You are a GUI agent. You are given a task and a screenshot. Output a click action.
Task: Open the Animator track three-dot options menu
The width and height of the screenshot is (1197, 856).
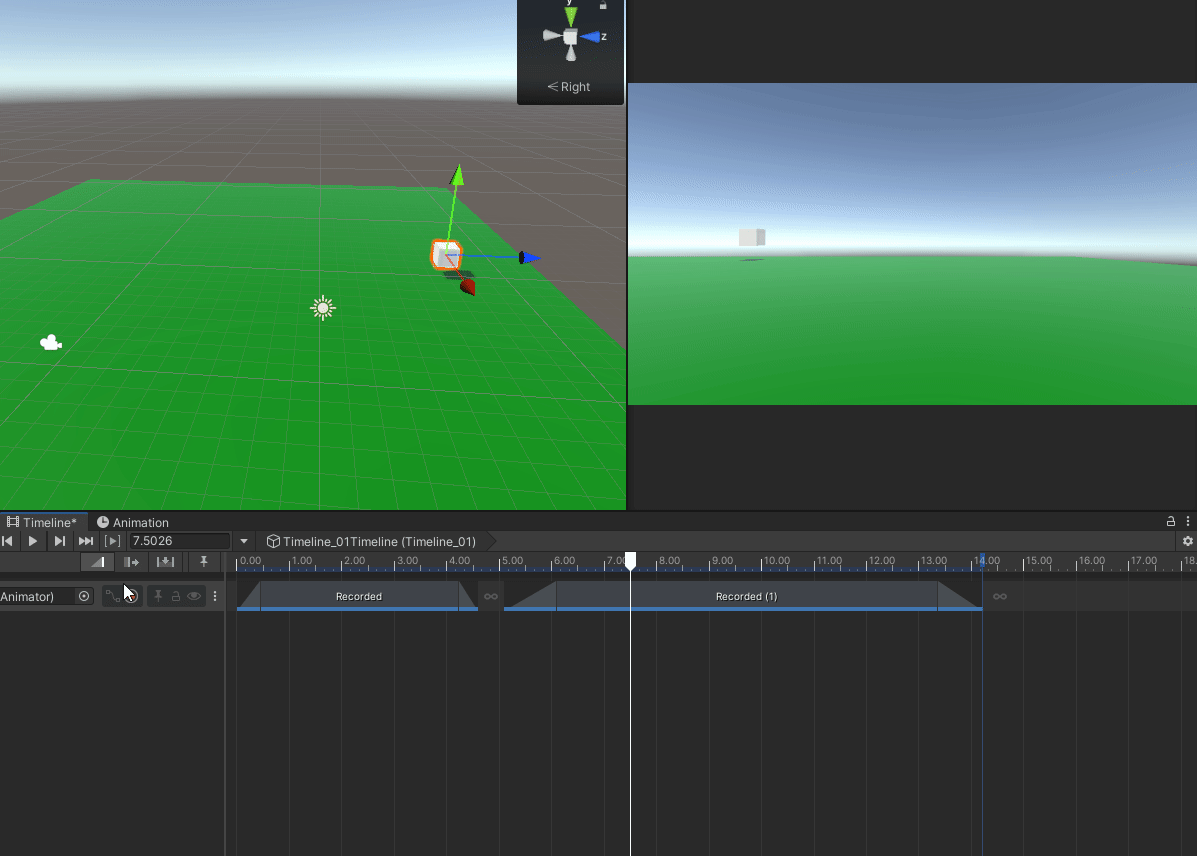215,596
